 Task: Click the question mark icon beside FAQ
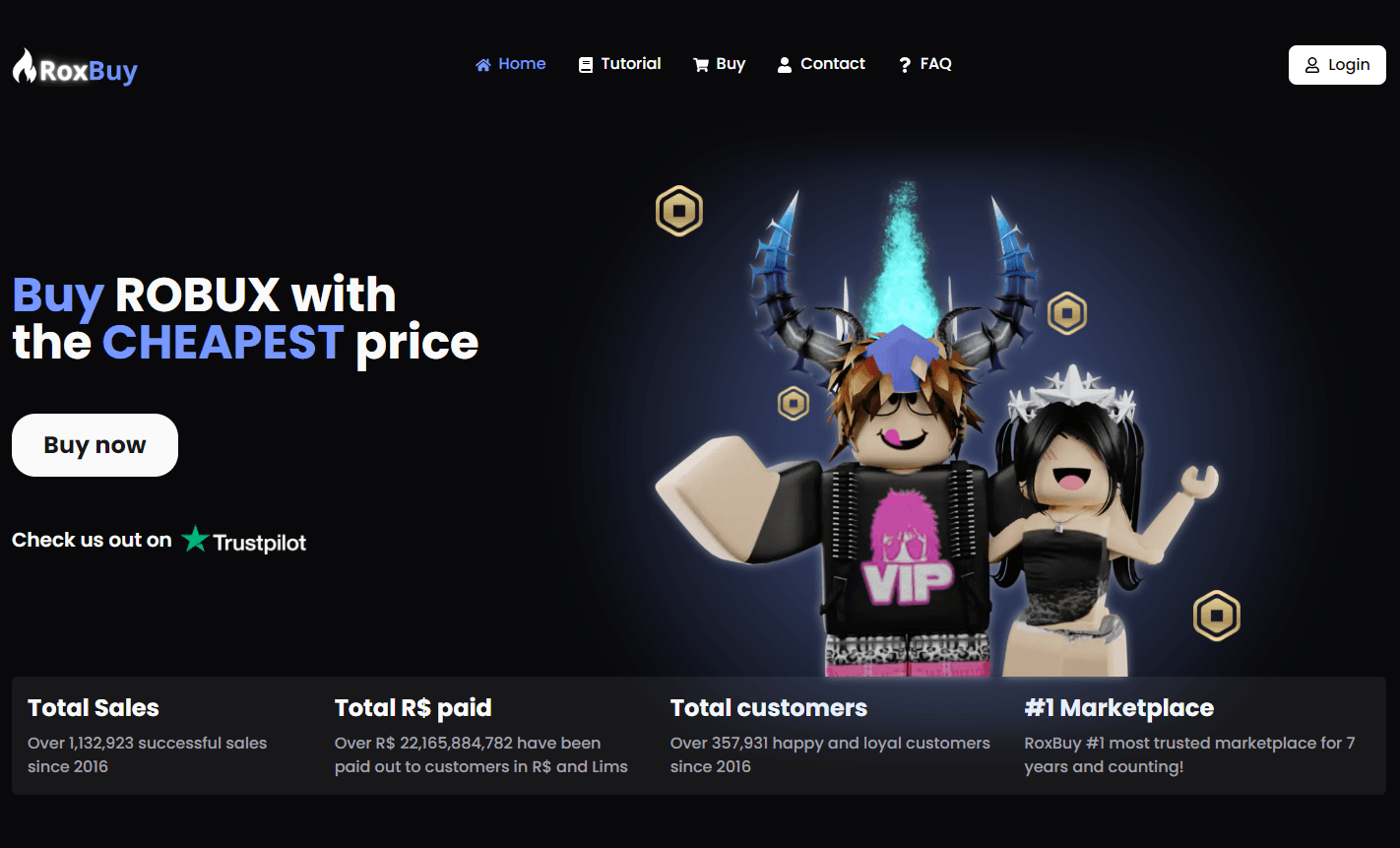905,65
